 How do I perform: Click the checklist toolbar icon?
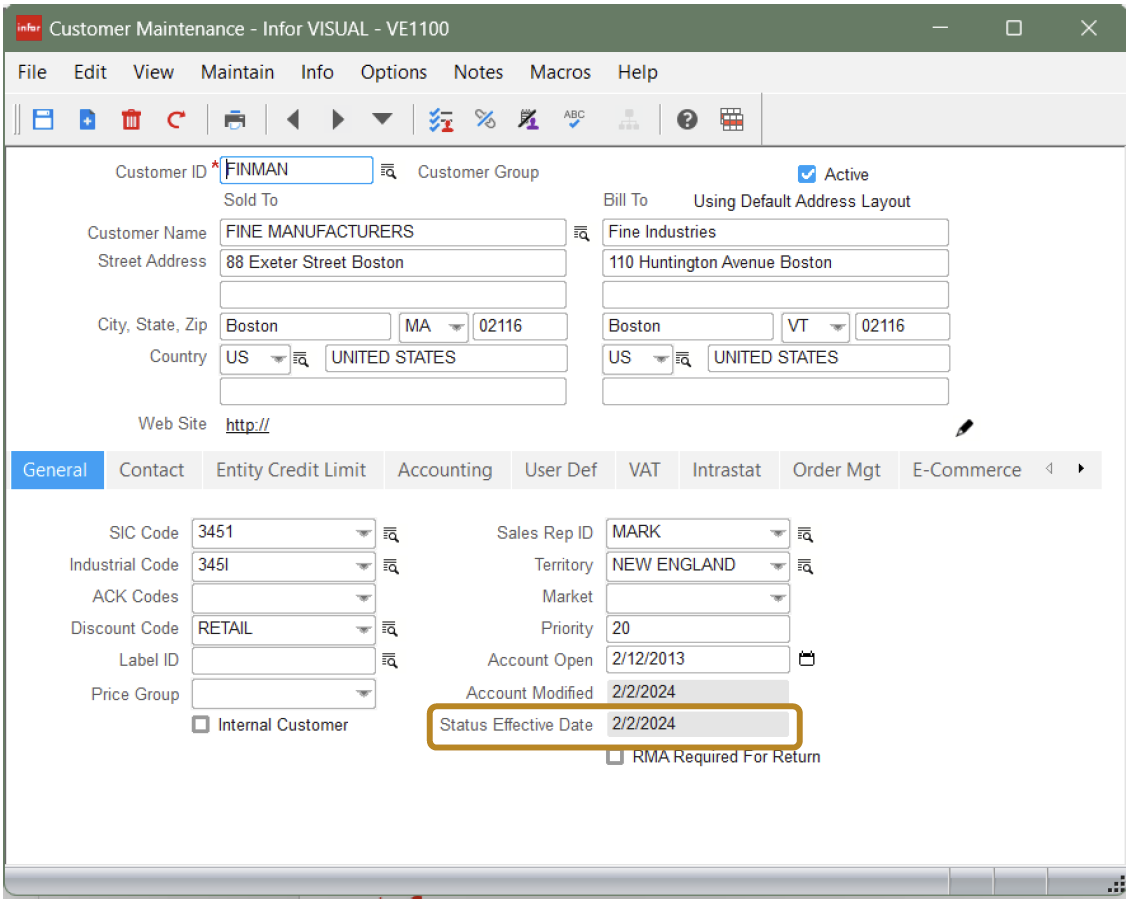[x=440, y=119]
